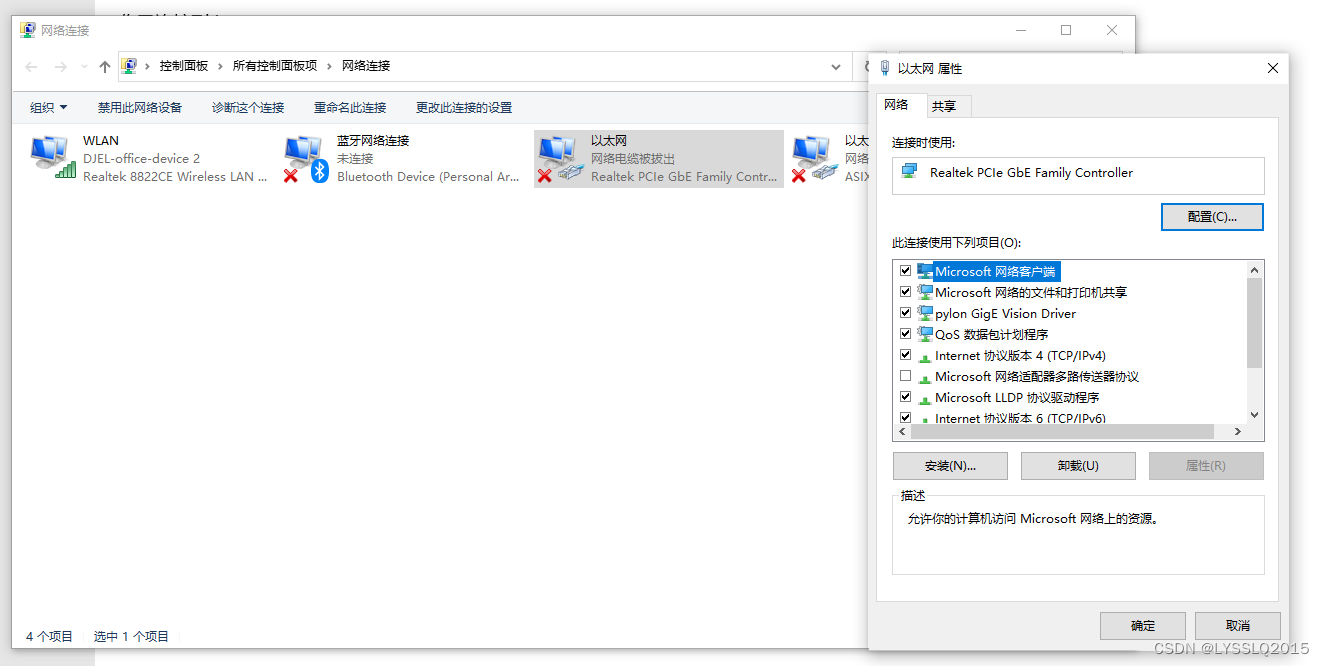Select the WLAN network adapter icon
This screenshot has height=666, width=1324.
52,158
